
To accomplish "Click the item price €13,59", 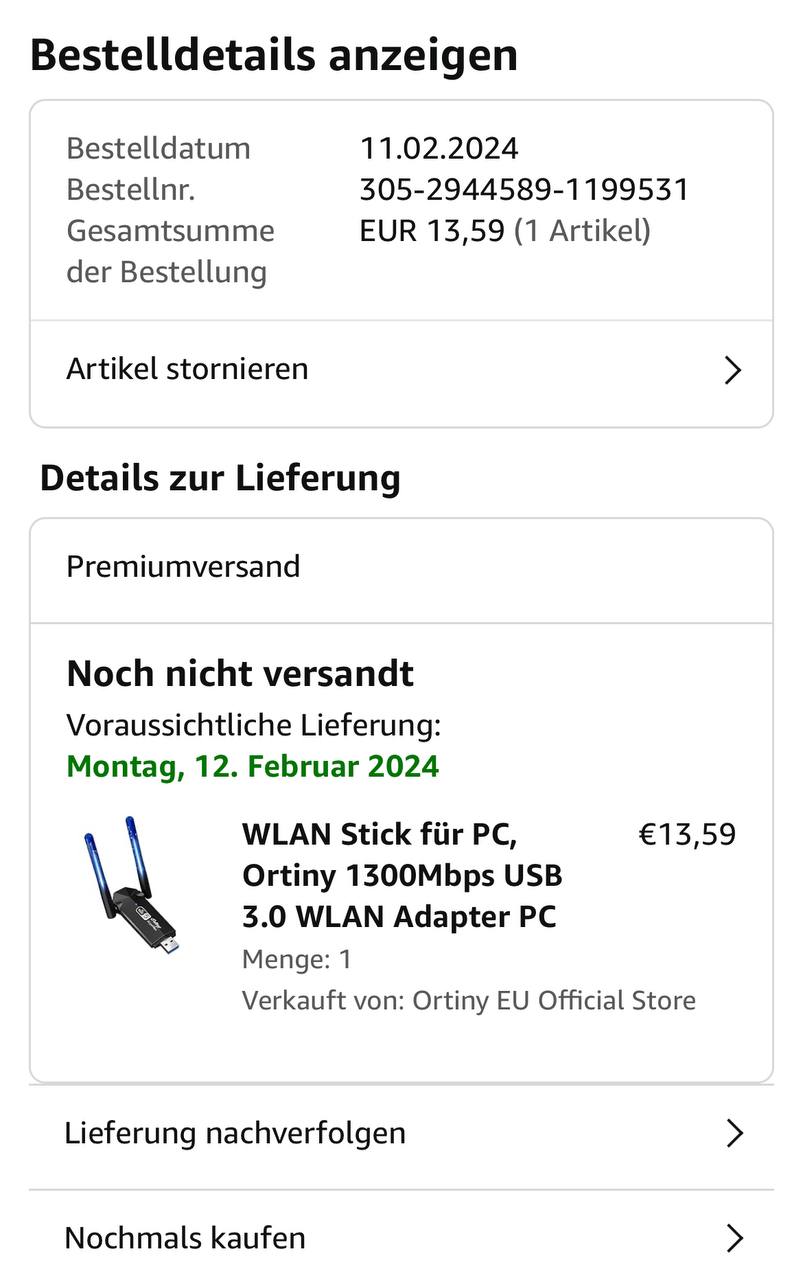I will point(687,834).
